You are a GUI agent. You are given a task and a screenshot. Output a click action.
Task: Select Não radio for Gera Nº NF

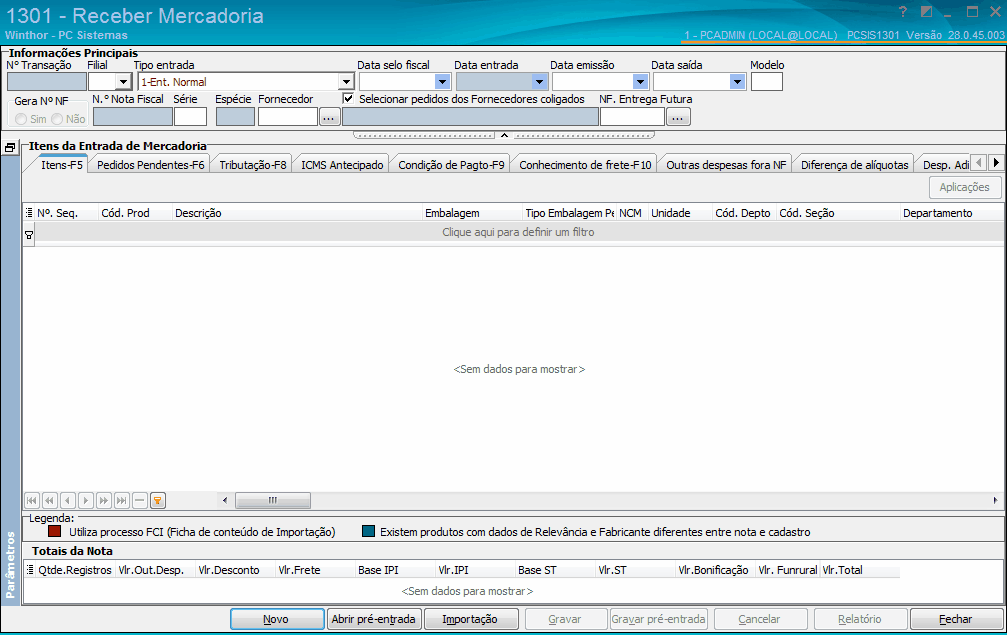[57, 119]
